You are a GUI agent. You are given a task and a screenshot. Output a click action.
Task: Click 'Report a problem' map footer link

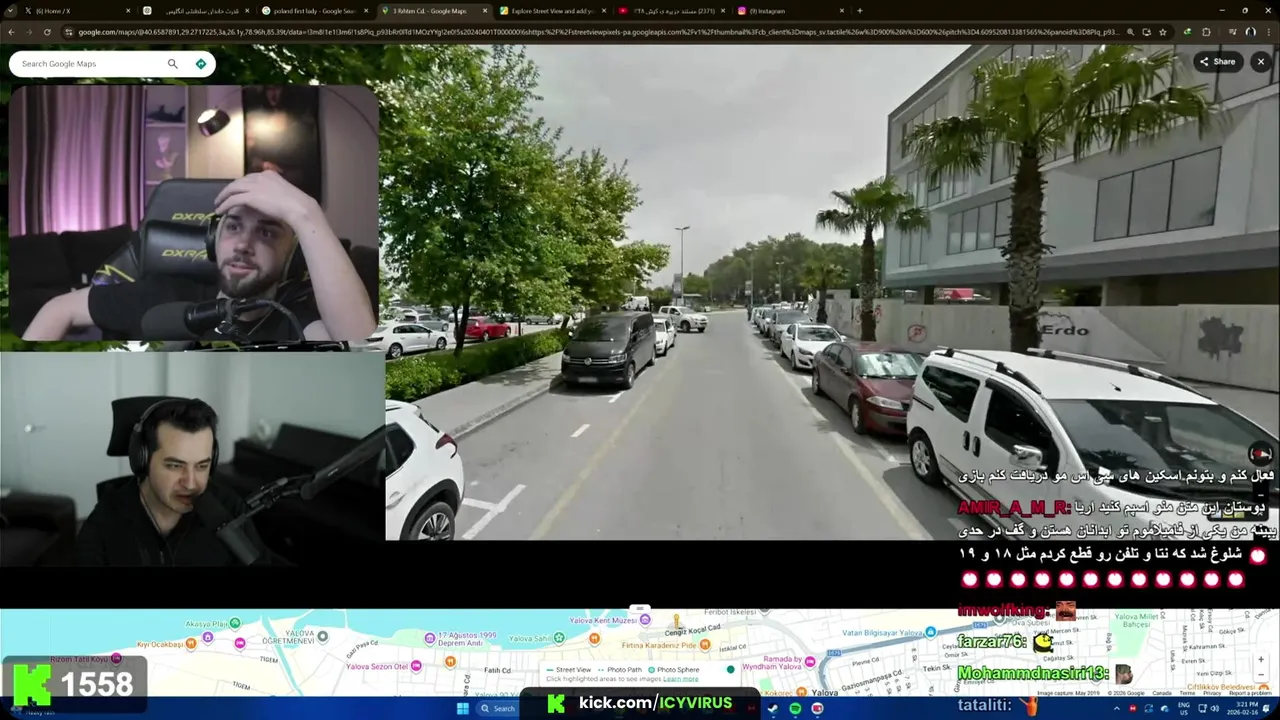(1251, 693)
